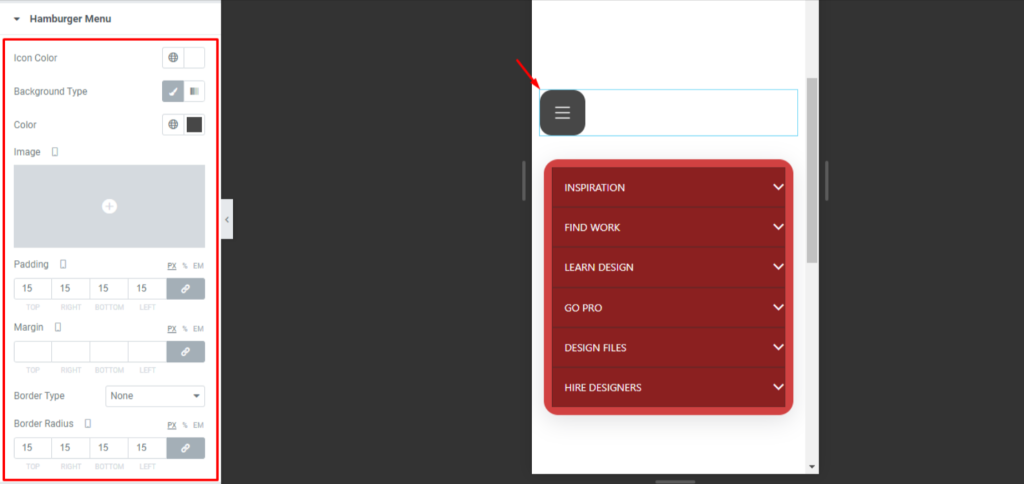Screen dimensions: 1024x484
Task: Toggle linked values for Margin
Action: pyautogui.click(x=185, y=352)
